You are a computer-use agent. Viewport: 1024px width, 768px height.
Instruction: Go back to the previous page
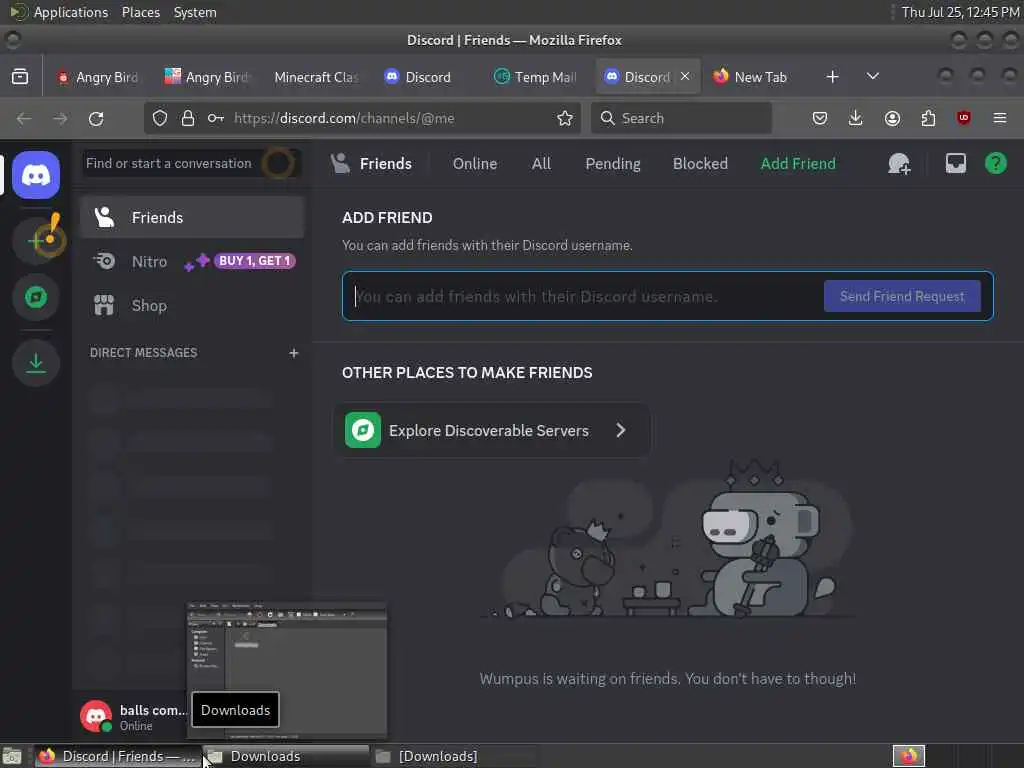point(24,118)
